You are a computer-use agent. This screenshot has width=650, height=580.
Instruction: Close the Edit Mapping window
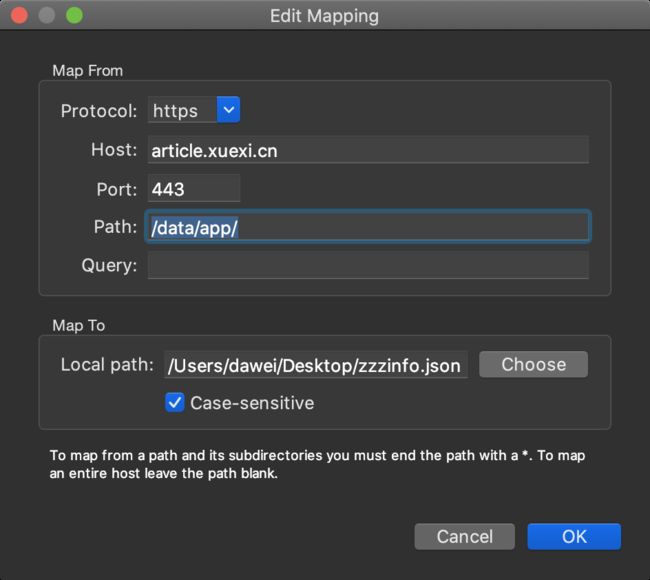(19, 15)
